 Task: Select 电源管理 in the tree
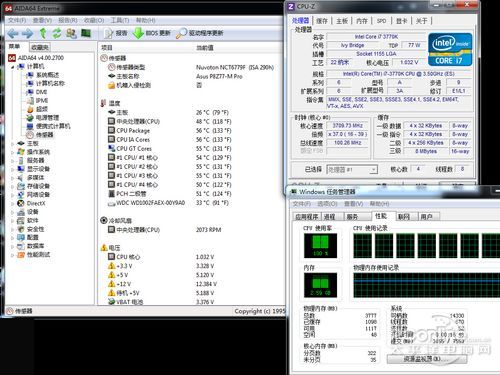pos(43,118)
